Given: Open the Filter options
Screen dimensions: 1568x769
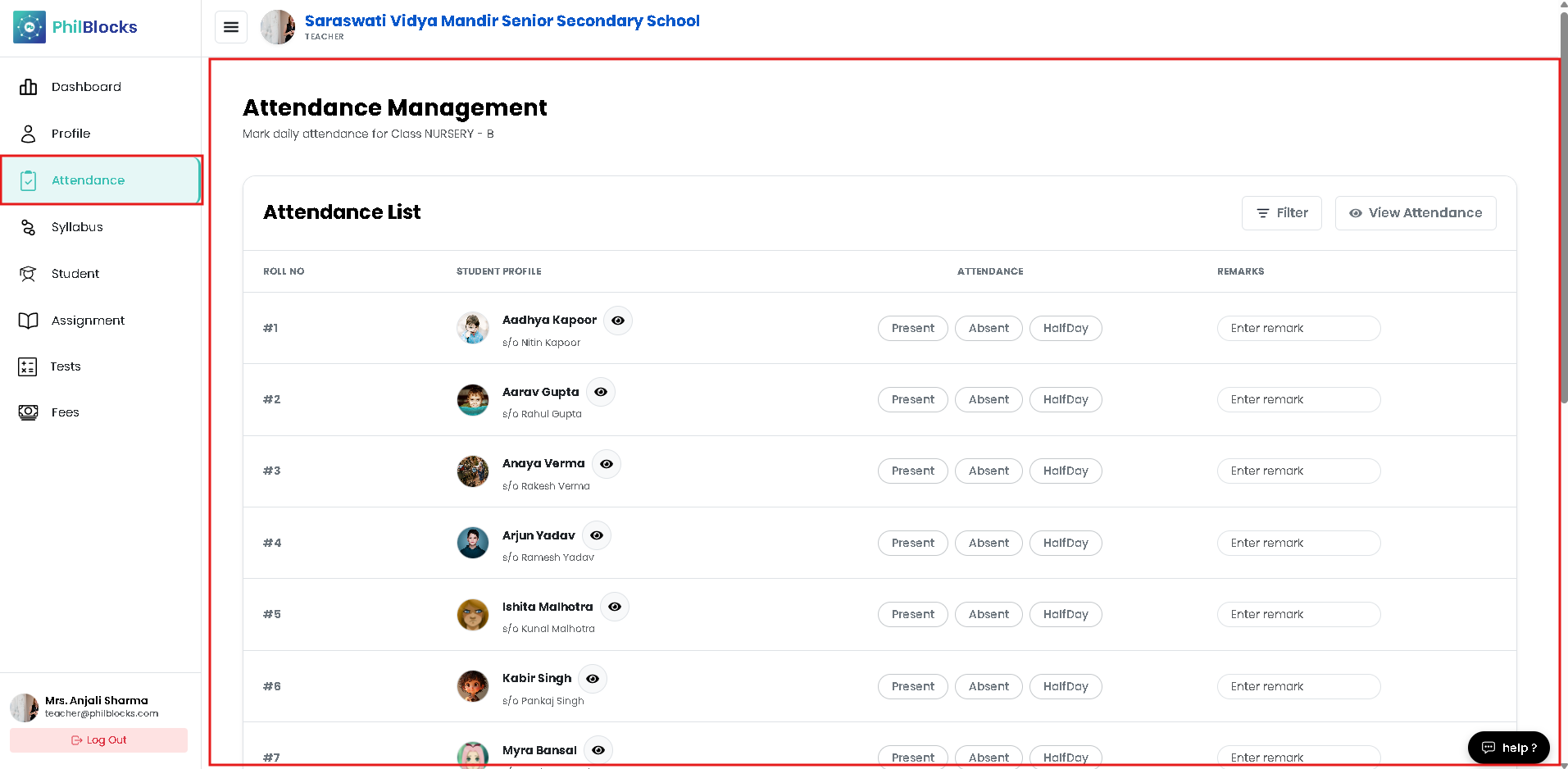Looking at the screenshot, I should pos(1282,213).
